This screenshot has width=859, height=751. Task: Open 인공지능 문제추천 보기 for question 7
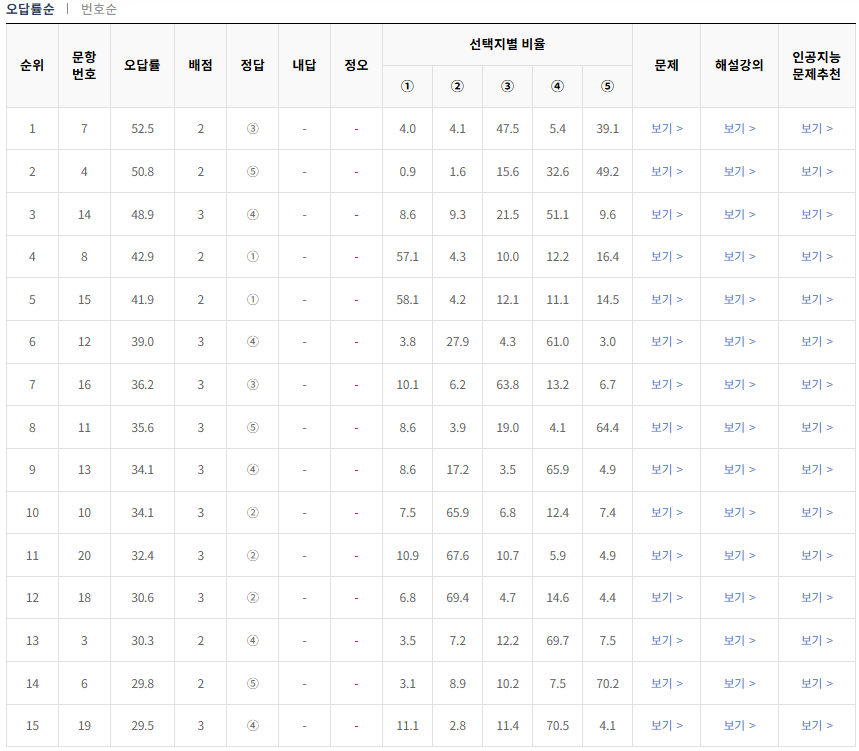coord(817,128)
